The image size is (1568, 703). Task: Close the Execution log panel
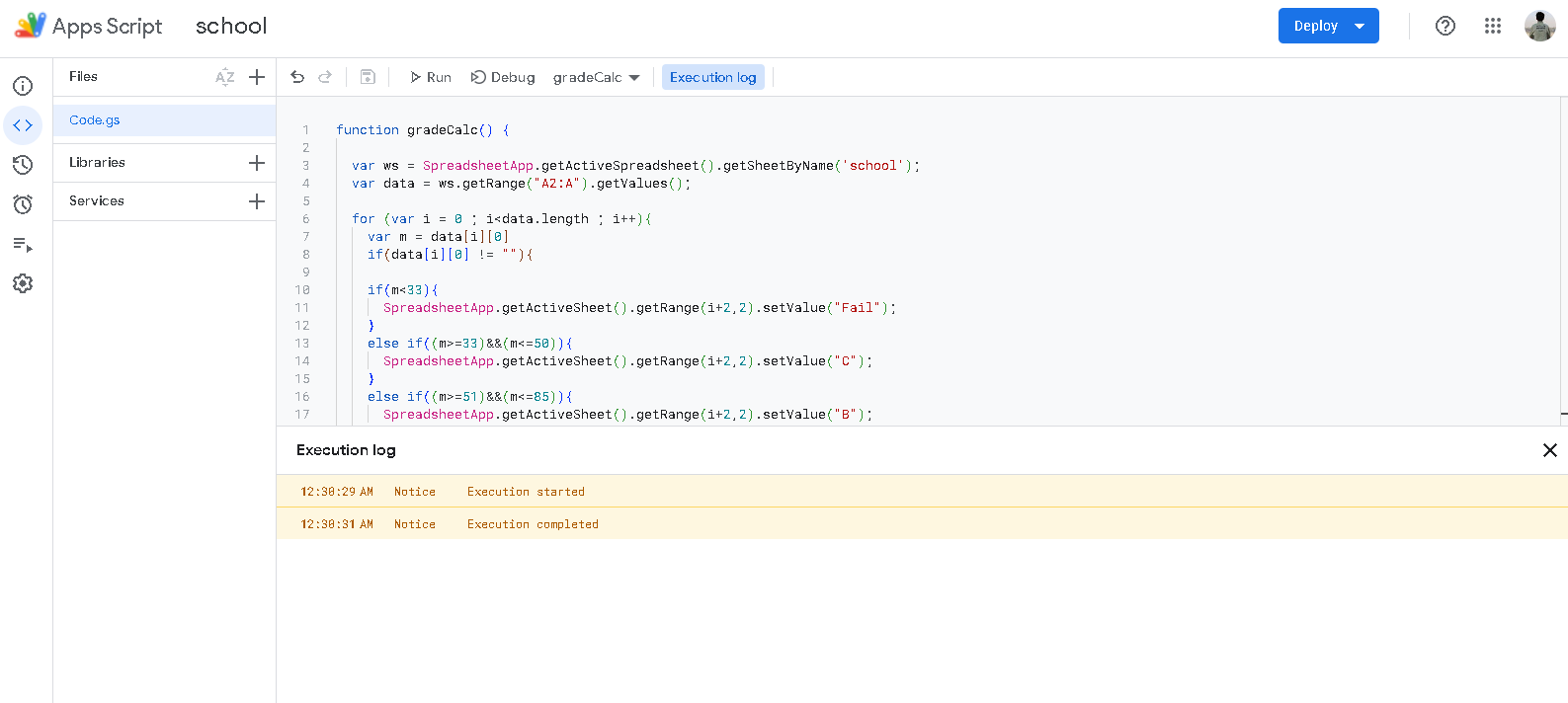1550,450
